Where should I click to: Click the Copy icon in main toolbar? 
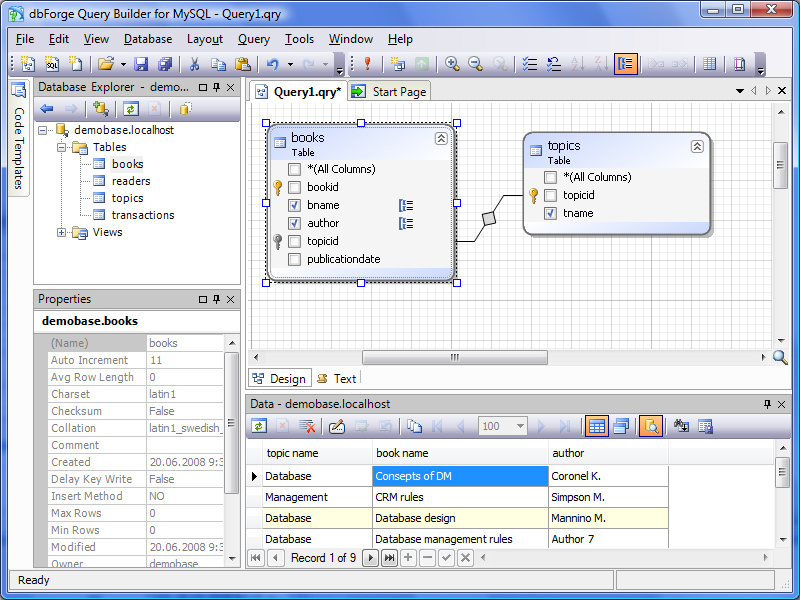pyautogui.click(x=218, y=64)
